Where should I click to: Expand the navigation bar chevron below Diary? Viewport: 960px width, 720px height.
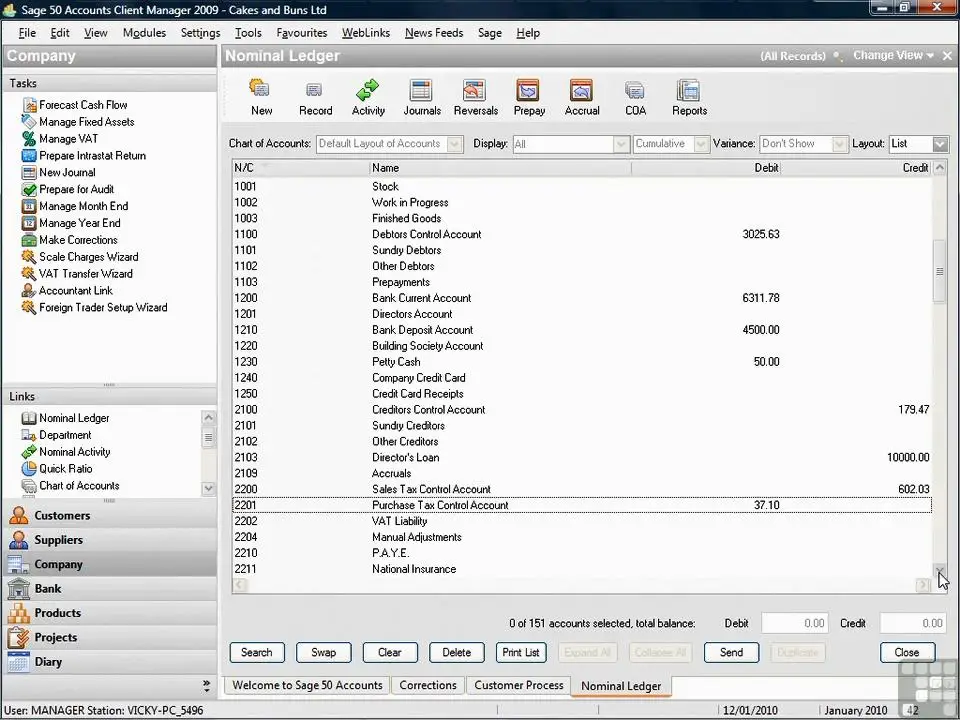(206, 686)
